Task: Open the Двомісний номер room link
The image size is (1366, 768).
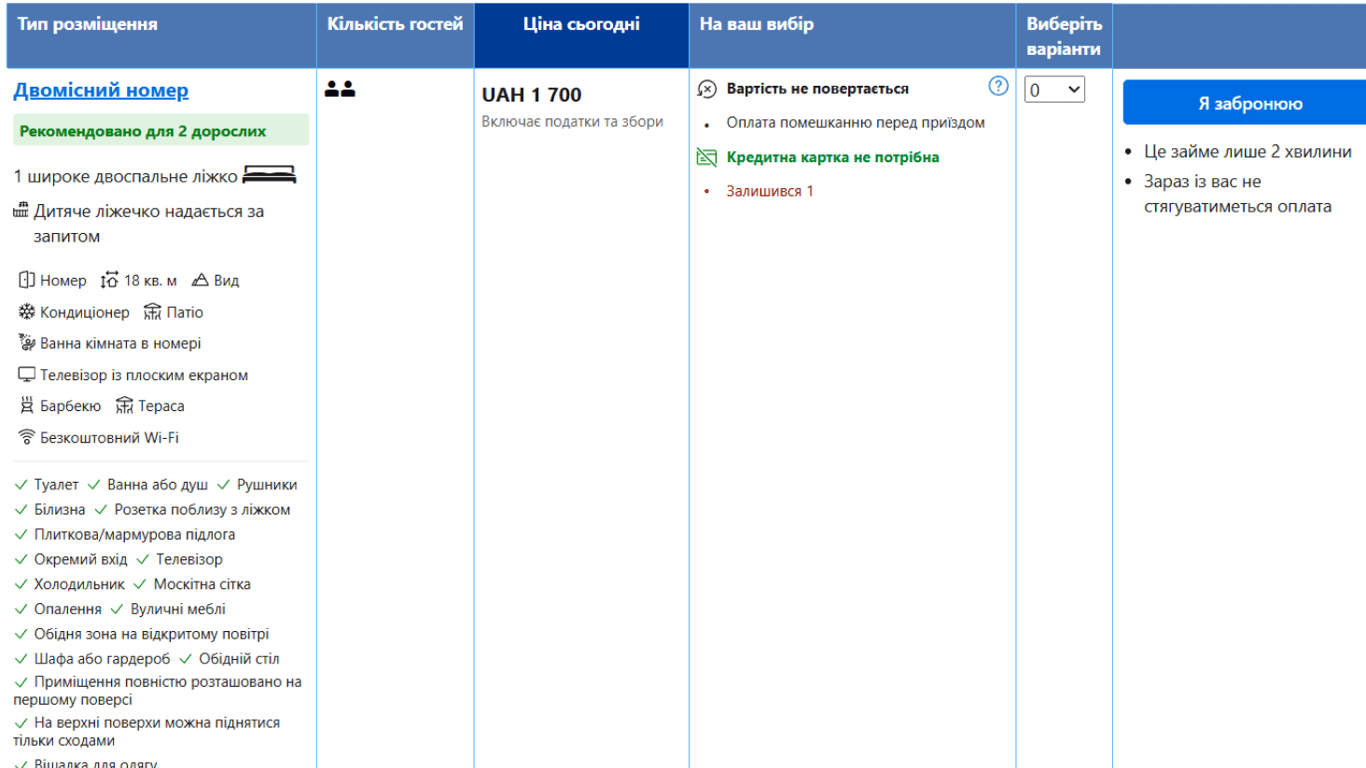Action: click(x=101, y=91)
